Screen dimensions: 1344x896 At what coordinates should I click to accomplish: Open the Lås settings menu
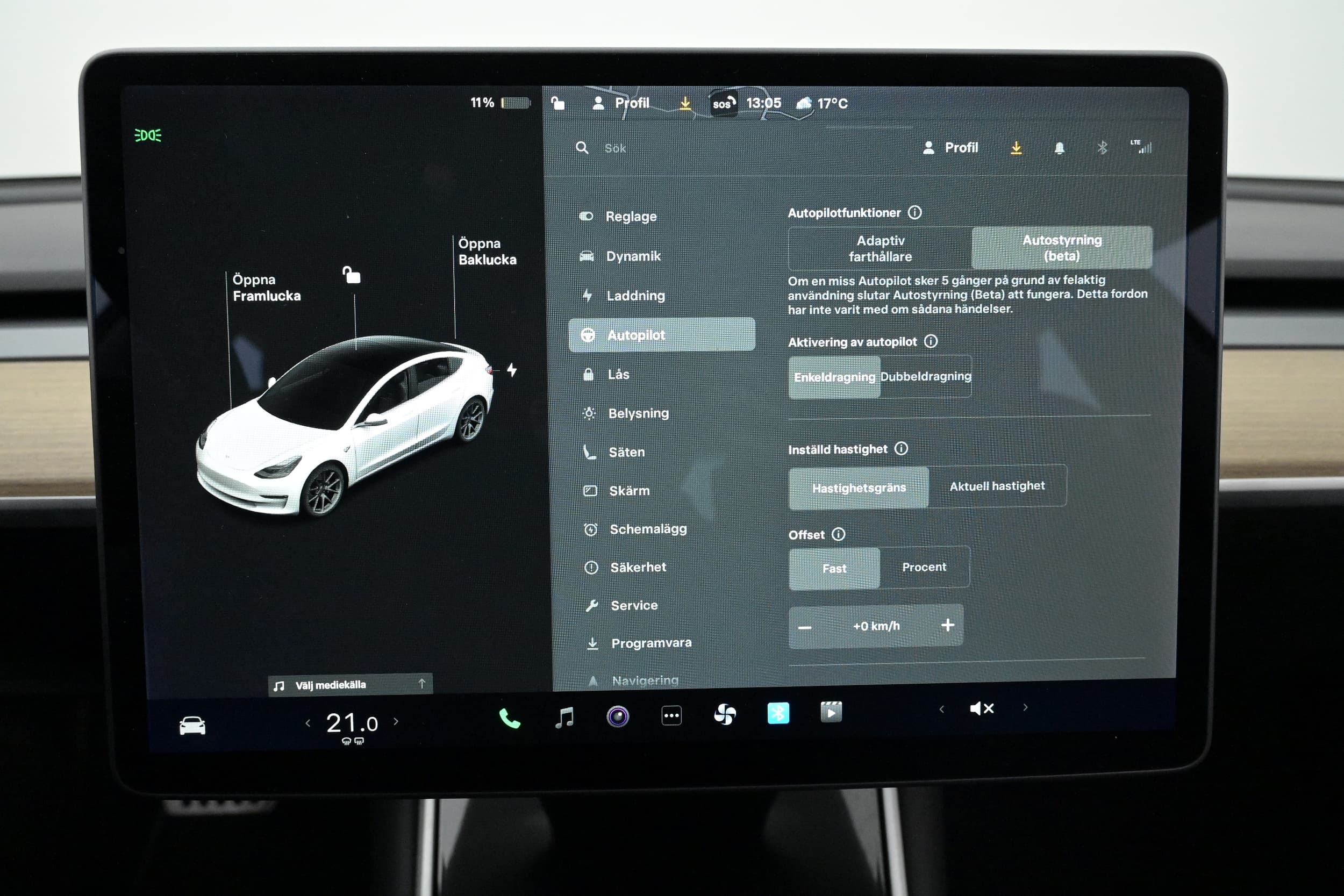[x=606, y=374]
